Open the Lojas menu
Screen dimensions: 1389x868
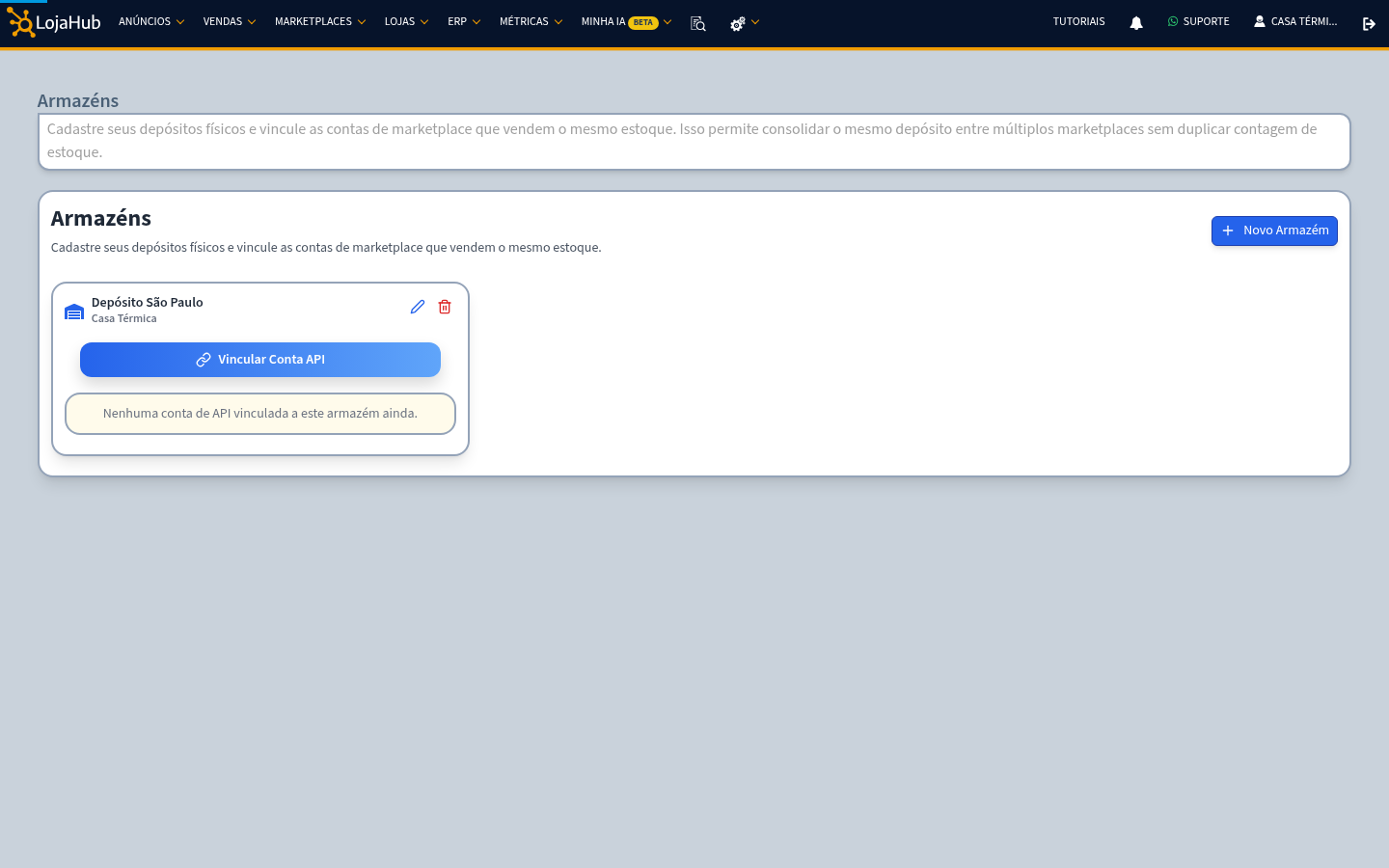click(x=406, y=21)
